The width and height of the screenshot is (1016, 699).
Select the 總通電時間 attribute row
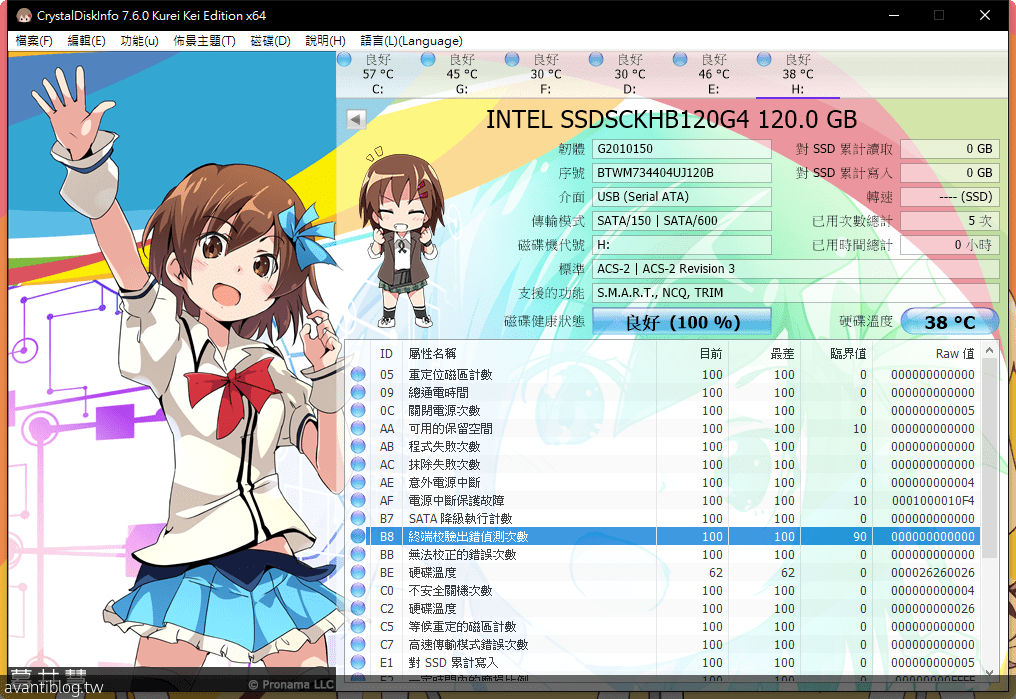tap(664, 393)
